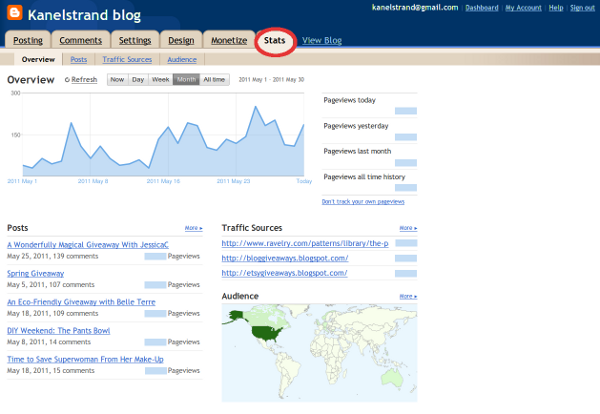Click the Pageviews today label

click(349, 100)
